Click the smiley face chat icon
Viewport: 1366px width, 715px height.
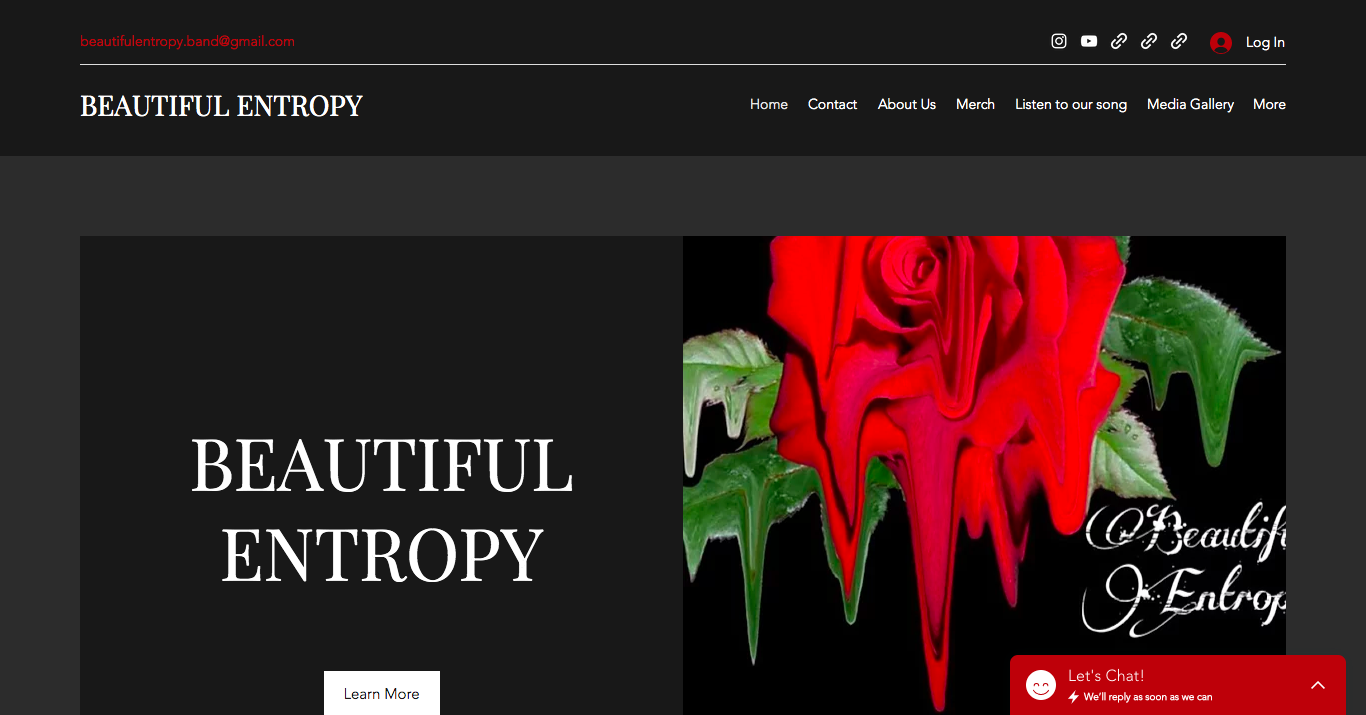tap(1041, 685)
